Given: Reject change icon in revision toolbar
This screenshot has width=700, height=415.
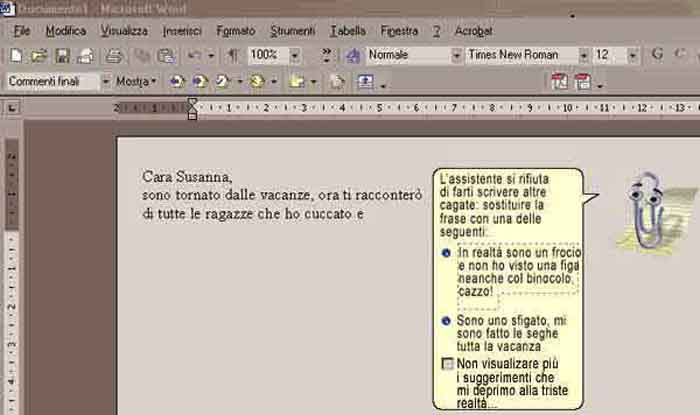Looking at the screenshot, I should (257, 81).
